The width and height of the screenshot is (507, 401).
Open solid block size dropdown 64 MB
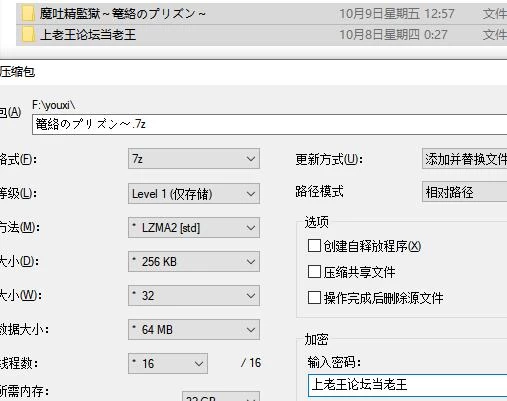pos(194,330)
